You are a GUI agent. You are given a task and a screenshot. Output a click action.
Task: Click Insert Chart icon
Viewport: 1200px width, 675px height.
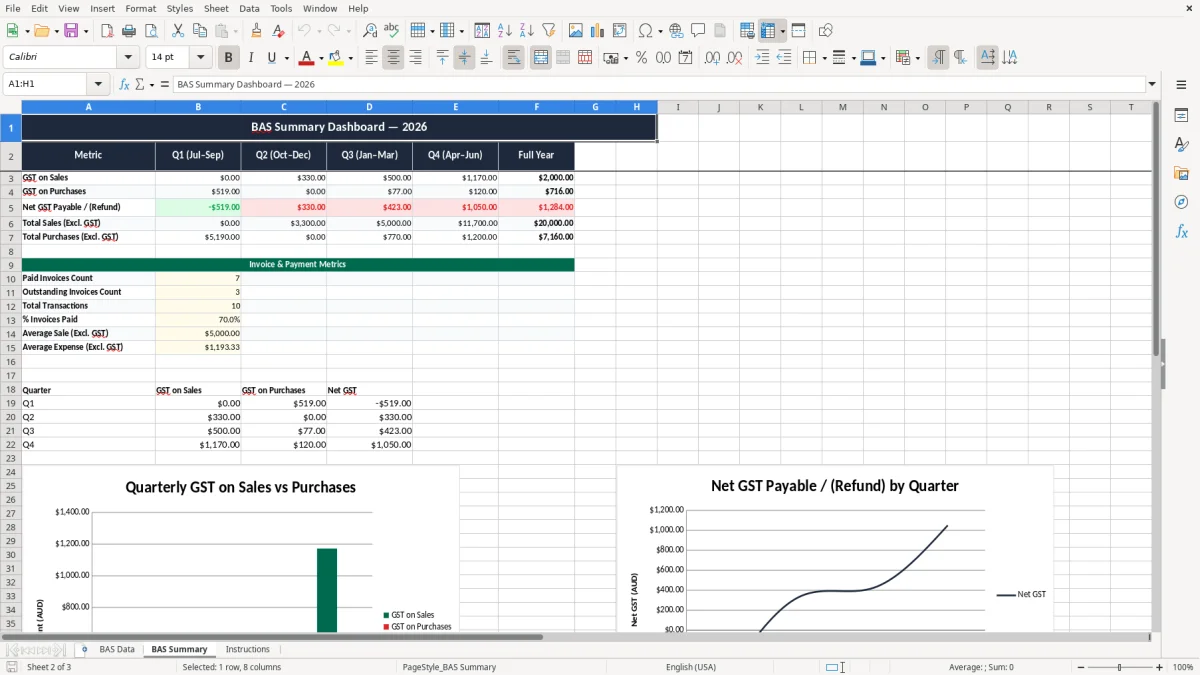(x=598, y=31)
